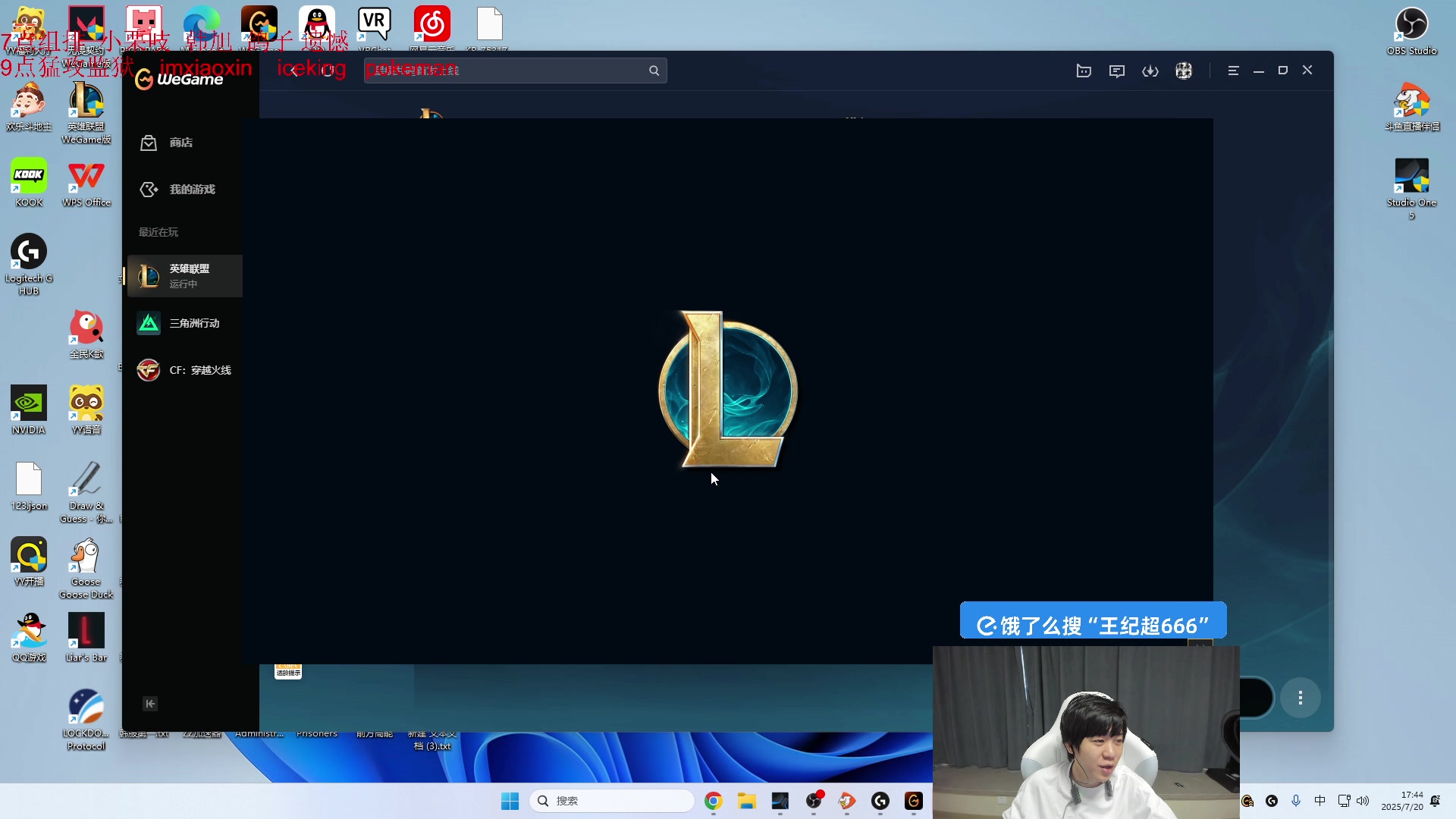This screenshot has height=819, width=1456.
Task: Select 英雄联盟 in the recent games list
Action: [x=184, y=276]
